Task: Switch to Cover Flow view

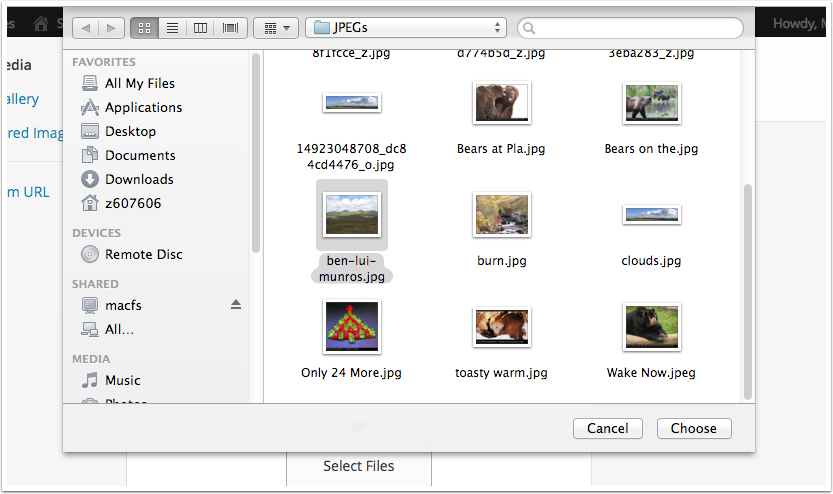Action: 231,28
